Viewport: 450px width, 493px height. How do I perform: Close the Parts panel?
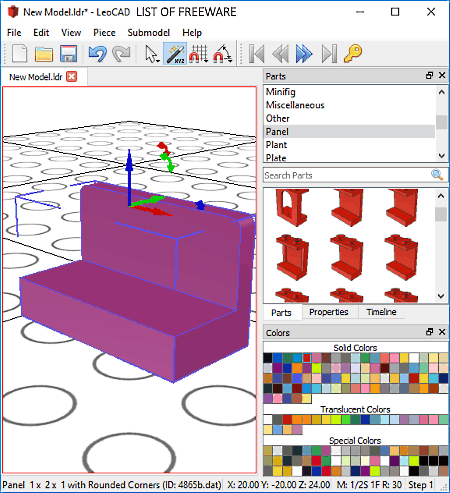point(442,76)
